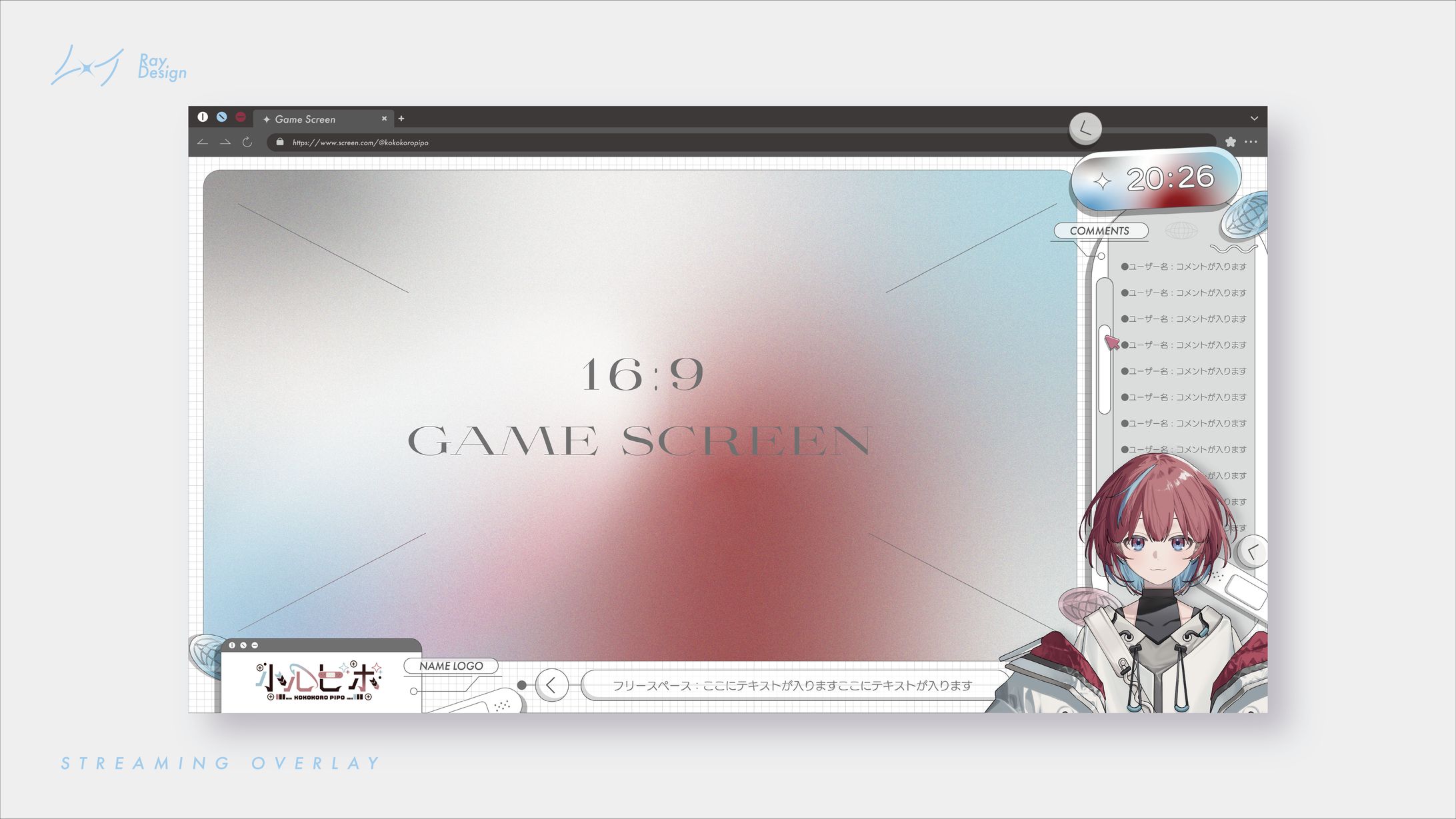Click the scrollbar thumb in the comments panel
The width and height of the screenshot is (1456, 819).
1105,369
